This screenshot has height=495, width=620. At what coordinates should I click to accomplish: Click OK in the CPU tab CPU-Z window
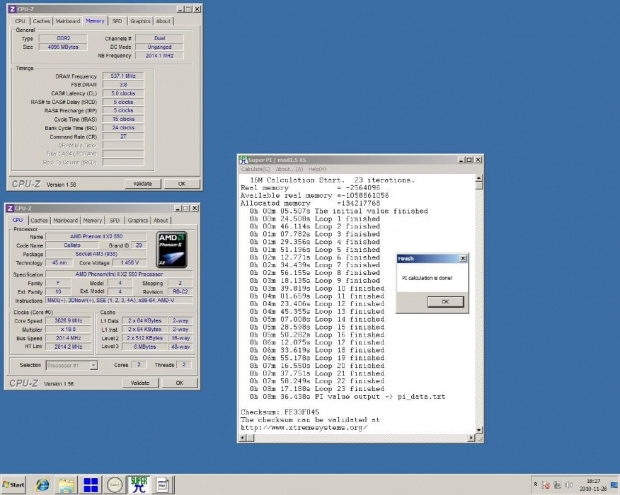coord(180,383)
